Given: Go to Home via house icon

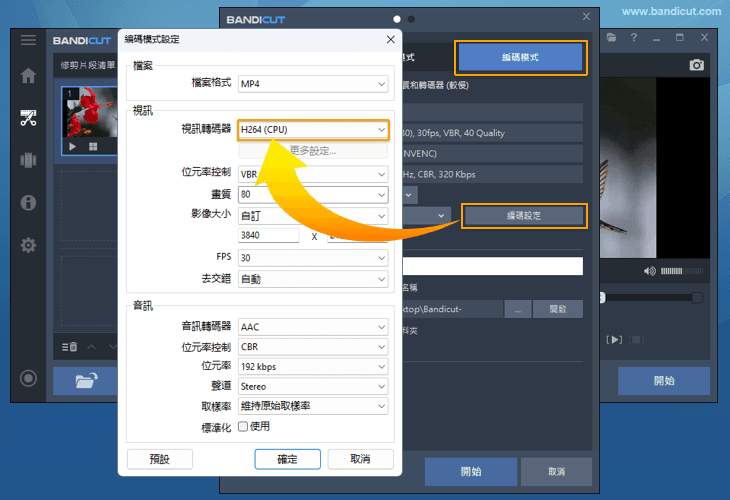Looking at the screenshot, I should click(28, 75).
